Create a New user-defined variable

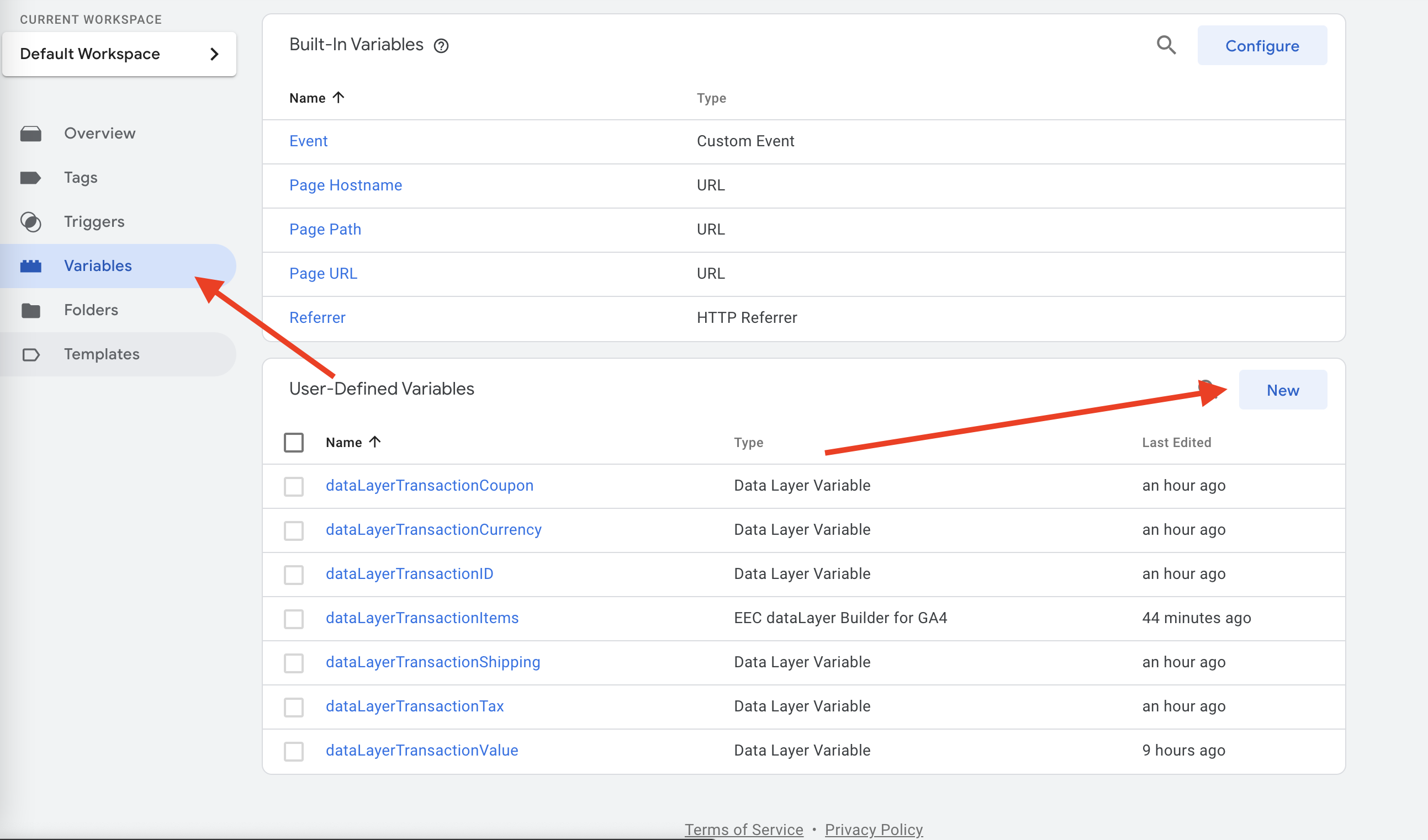[1282, 390]
